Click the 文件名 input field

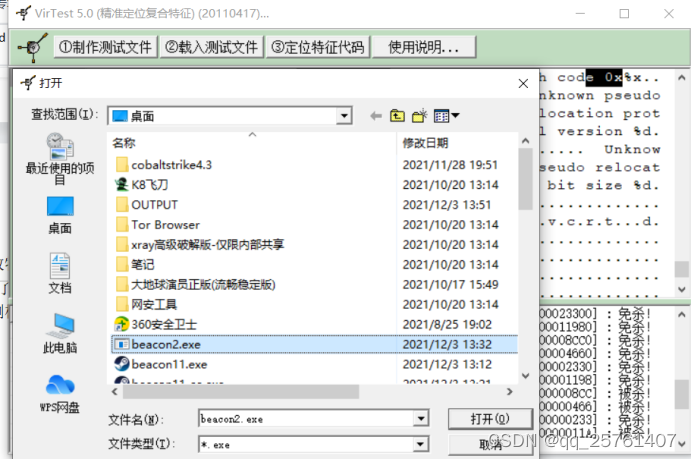tap(306, 419)
